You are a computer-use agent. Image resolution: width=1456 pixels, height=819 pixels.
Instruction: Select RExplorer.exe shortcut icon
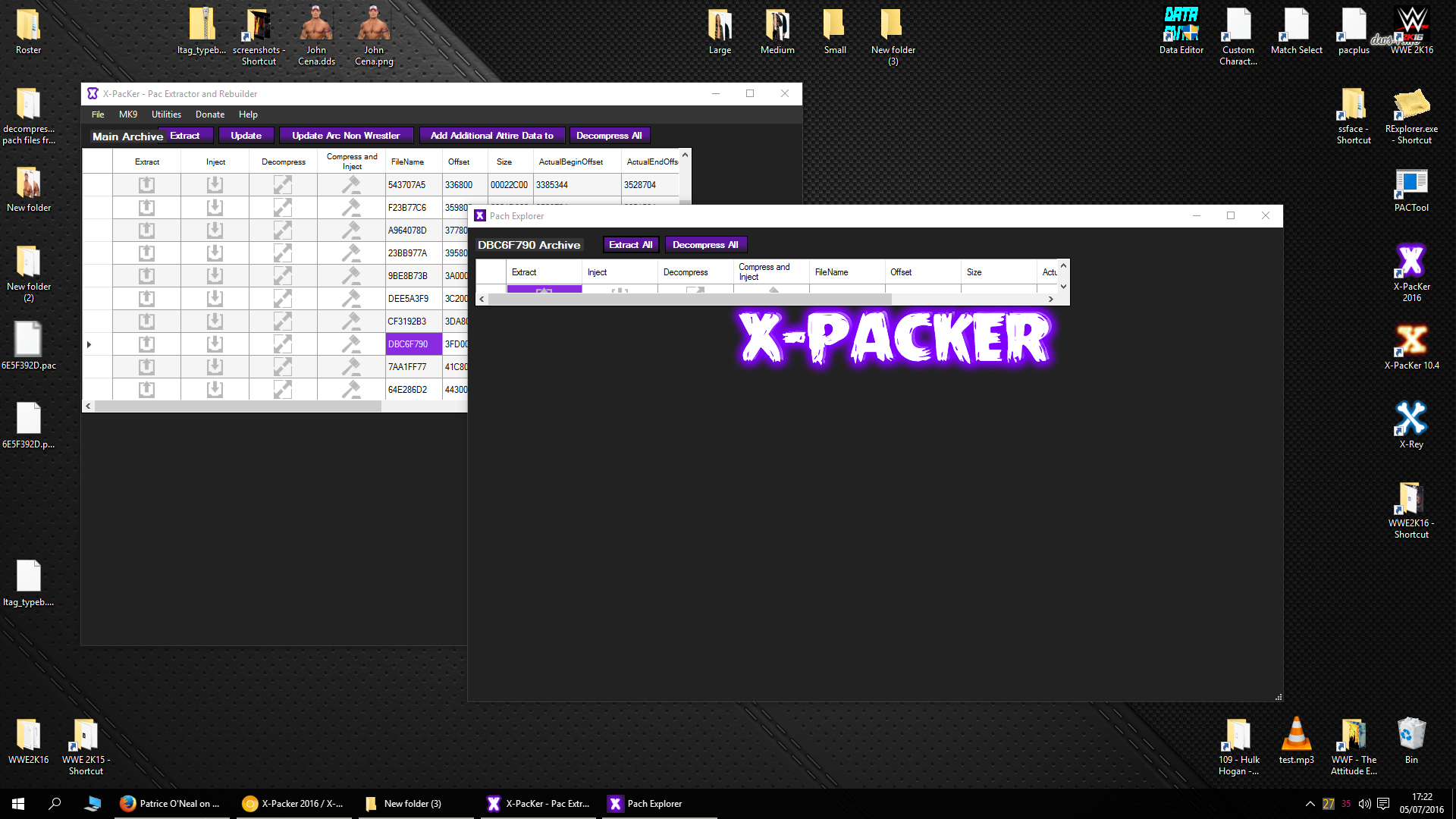coord(1411,115)
